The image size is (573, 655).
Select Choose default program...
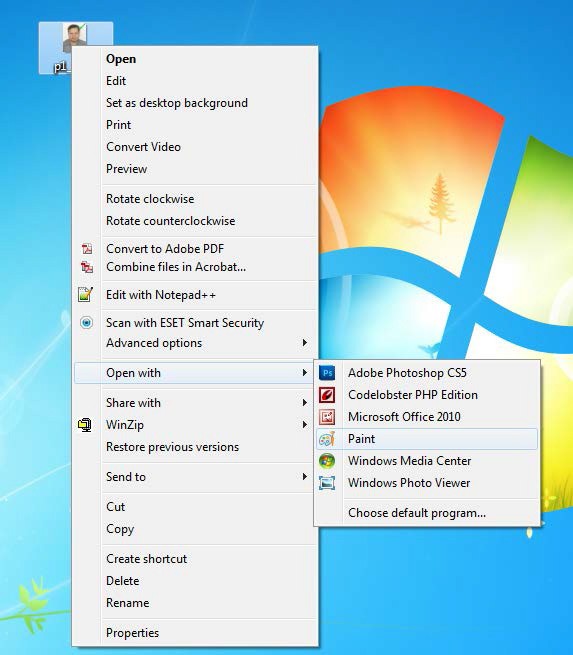[x=427, y=513]
